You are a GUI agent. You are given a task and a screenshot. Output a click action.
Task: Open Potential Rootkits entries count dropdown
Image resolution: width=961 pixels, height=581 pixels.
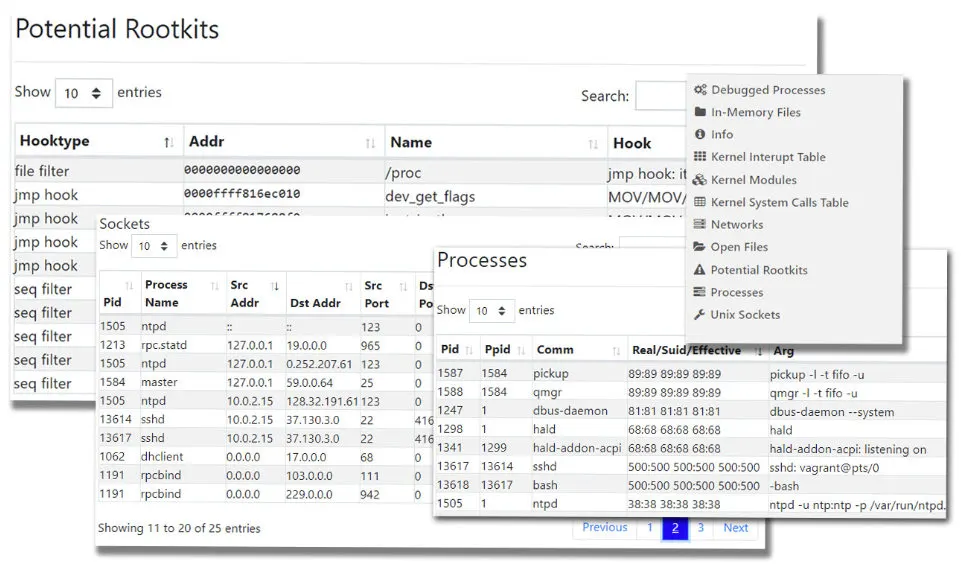(84, 93)
